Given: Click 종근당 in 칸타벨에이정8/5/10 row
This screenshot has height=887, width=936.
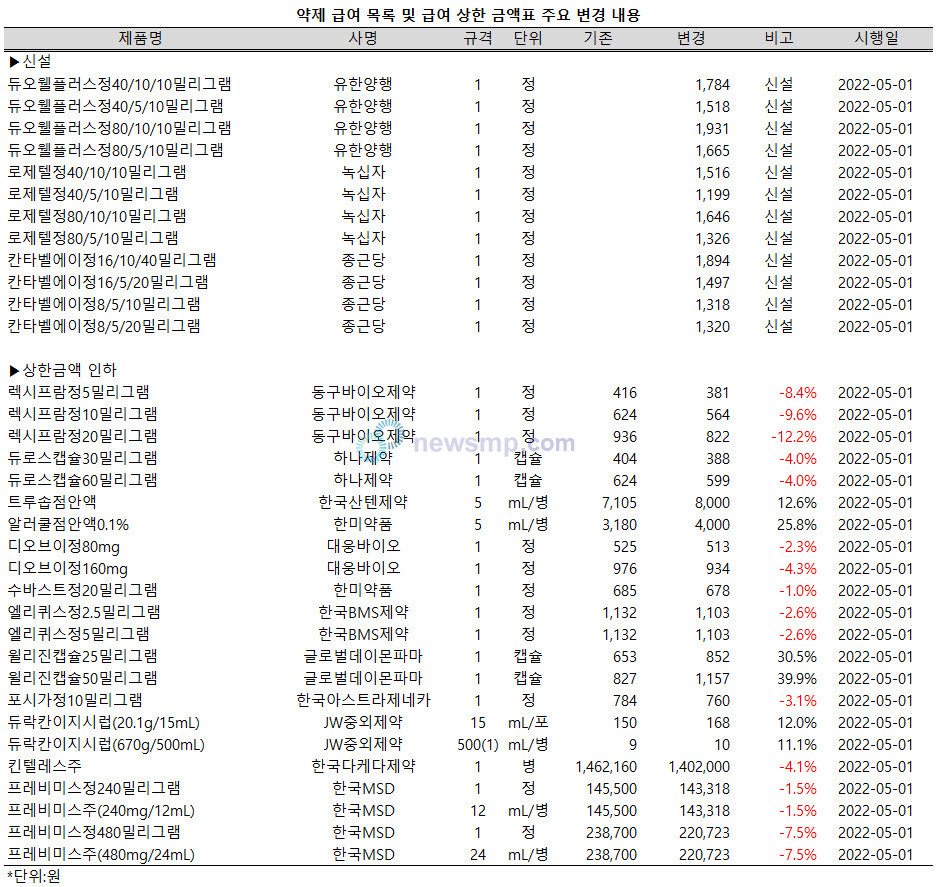Looking at the screenshot, I should (363, 304).
